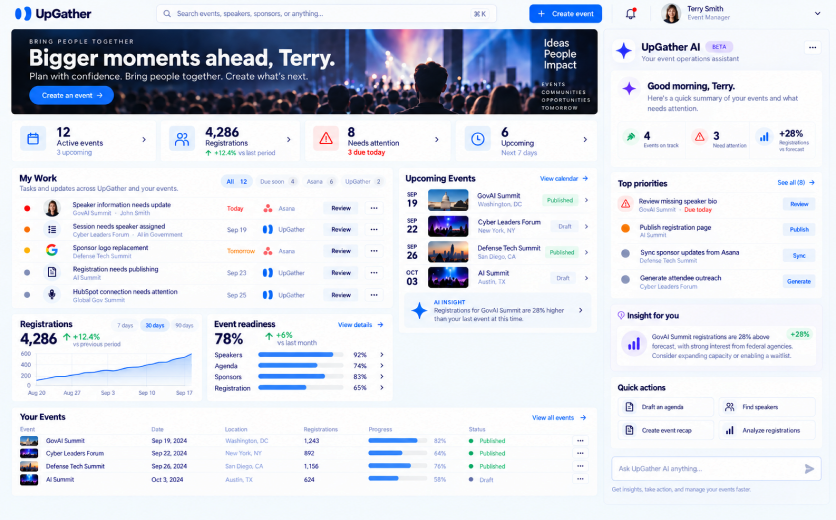
Task: Click the send arrow in AI chat
Action: [809, 469]
